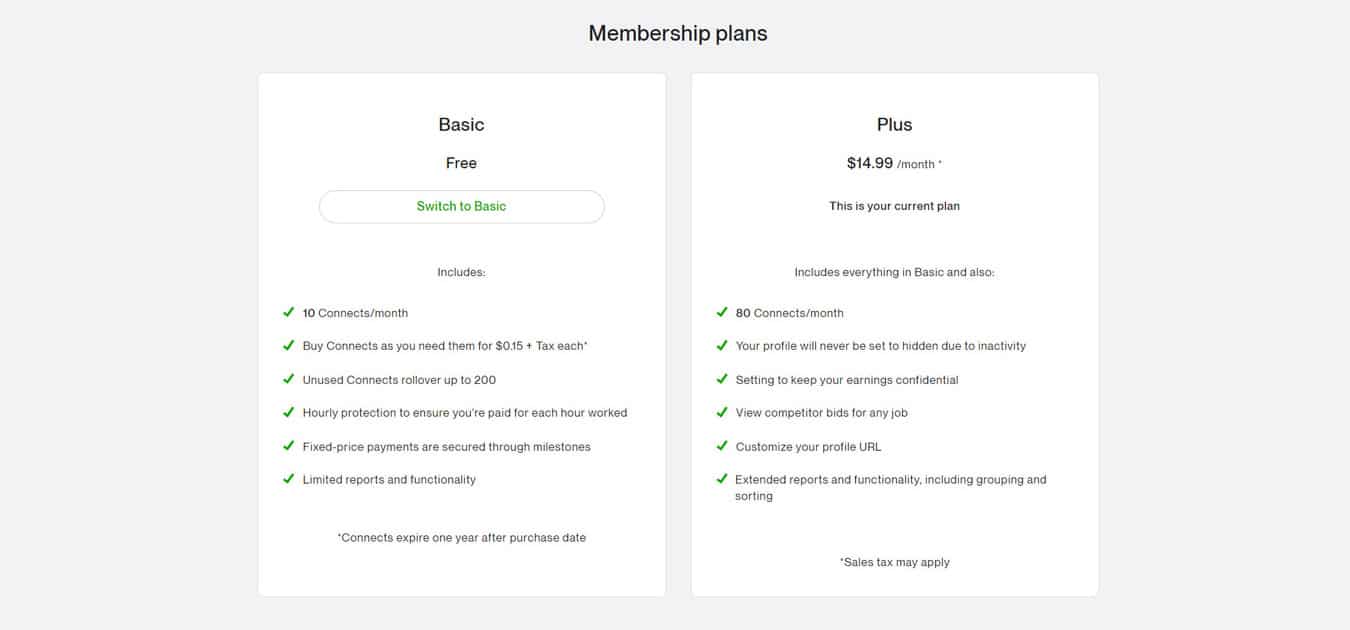Click checkmark beside Customize your profile URL
The width and height of the screenshot is (1350, 630).
(722, 447)
